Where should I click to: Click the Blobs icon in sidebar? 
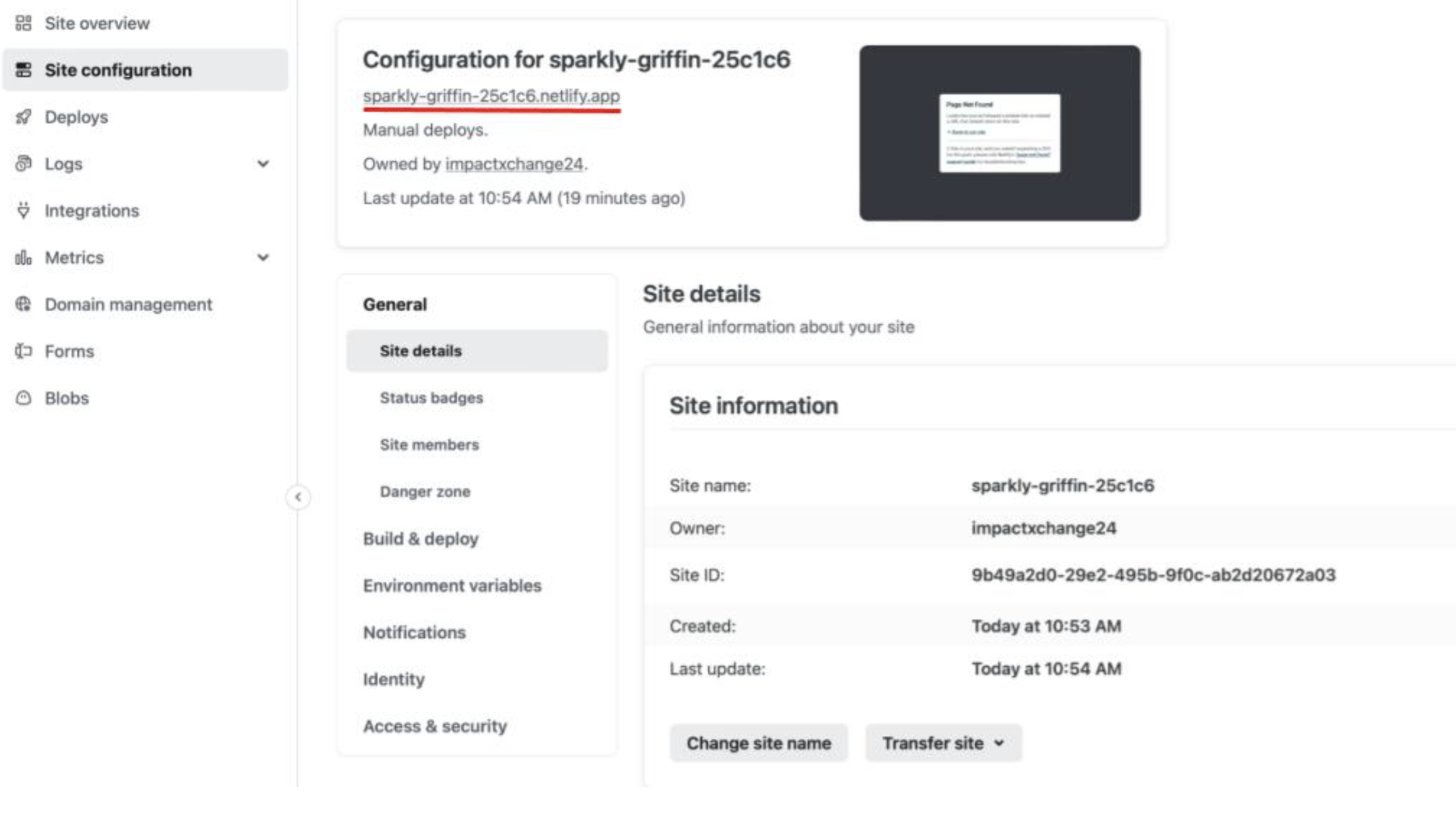pos(24,398)
